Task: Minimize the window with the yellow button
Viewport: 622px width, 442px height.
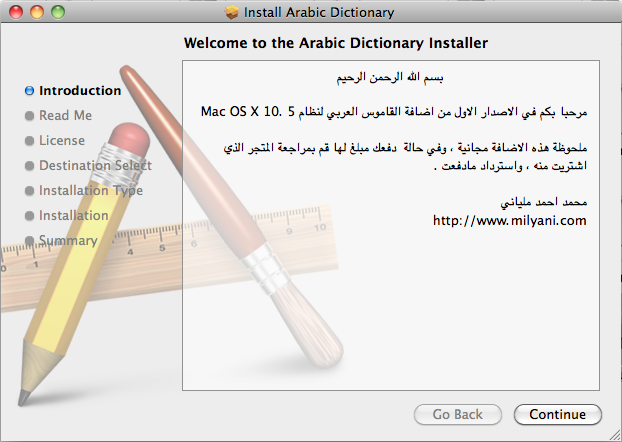Action: point(37,12)
